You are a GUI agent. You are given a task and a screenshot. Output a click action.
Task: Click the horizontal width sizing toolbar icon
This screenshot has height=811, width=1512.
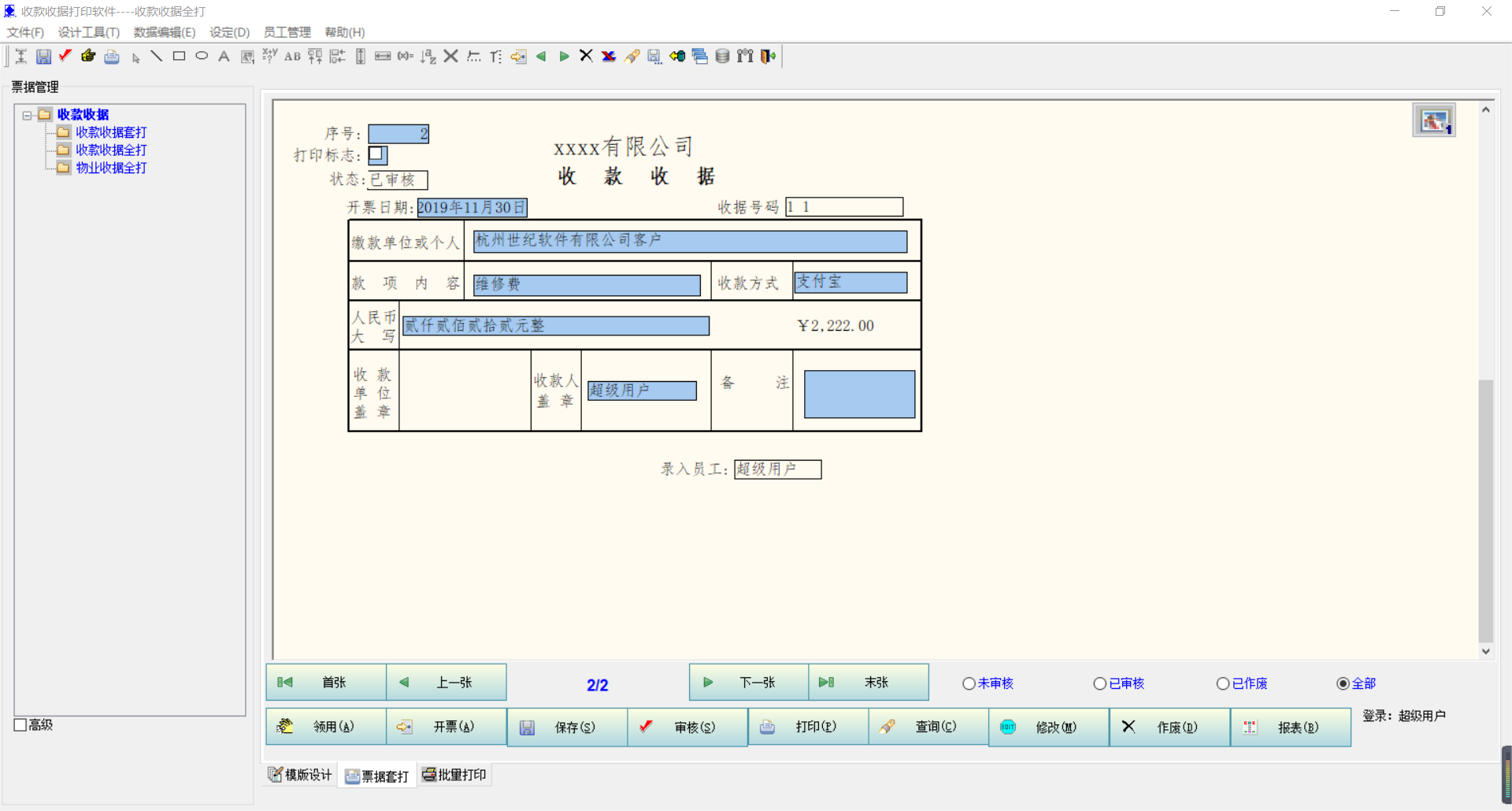tap(383, 57)
